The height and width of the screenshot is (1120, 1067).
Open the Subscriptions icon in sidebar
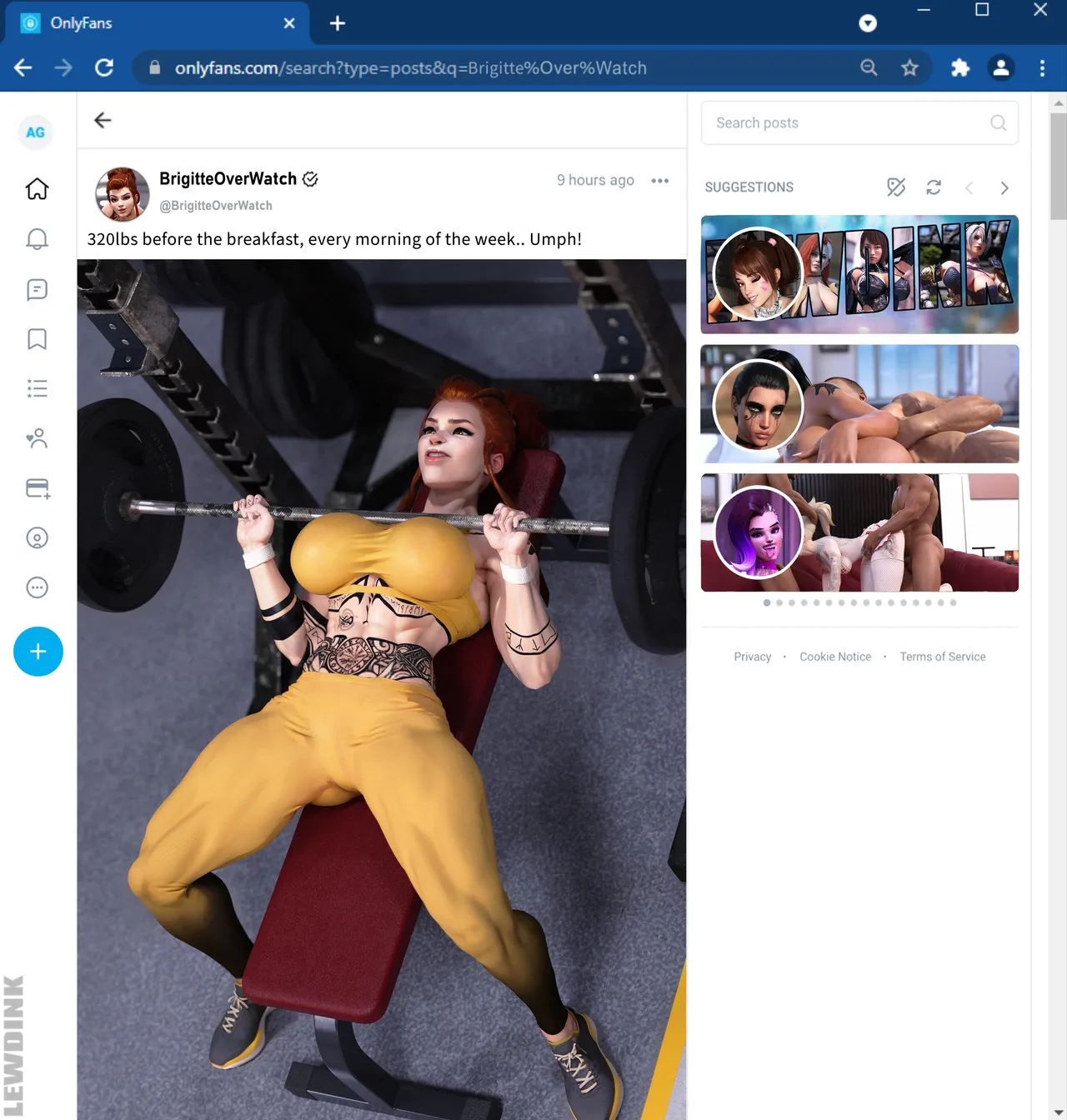point(37,438)
